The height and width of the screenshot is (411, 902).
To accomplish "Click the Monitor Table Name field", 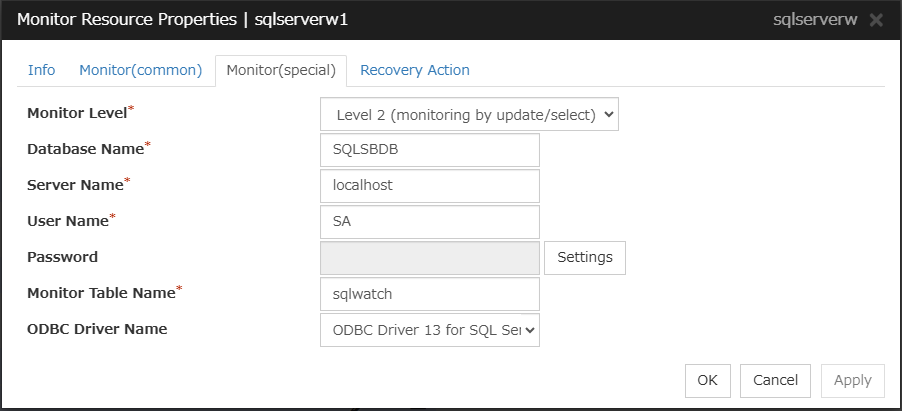I will (429, 294).
